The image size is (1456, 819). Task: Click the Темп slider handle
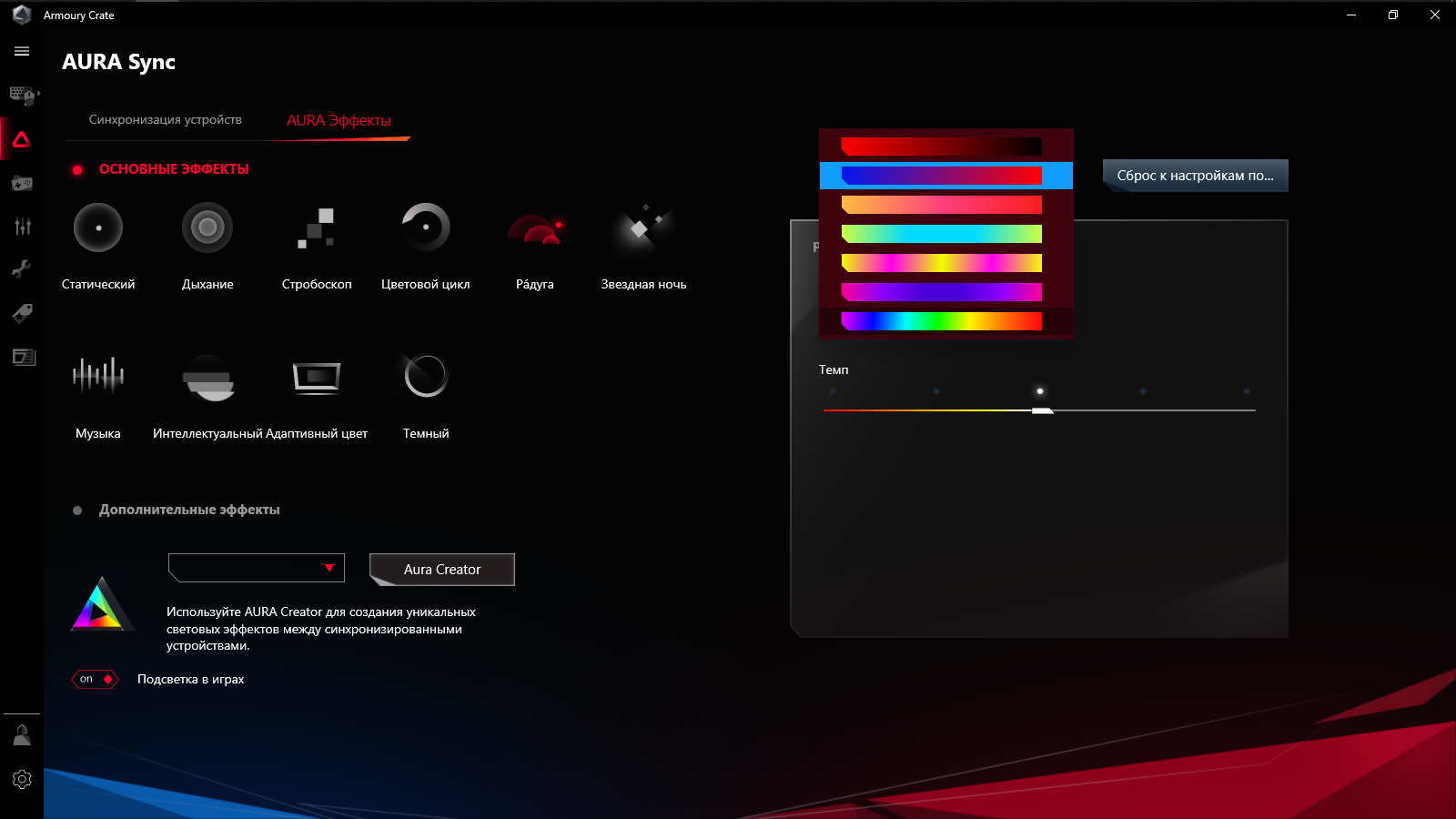[x=1042, y=411]
